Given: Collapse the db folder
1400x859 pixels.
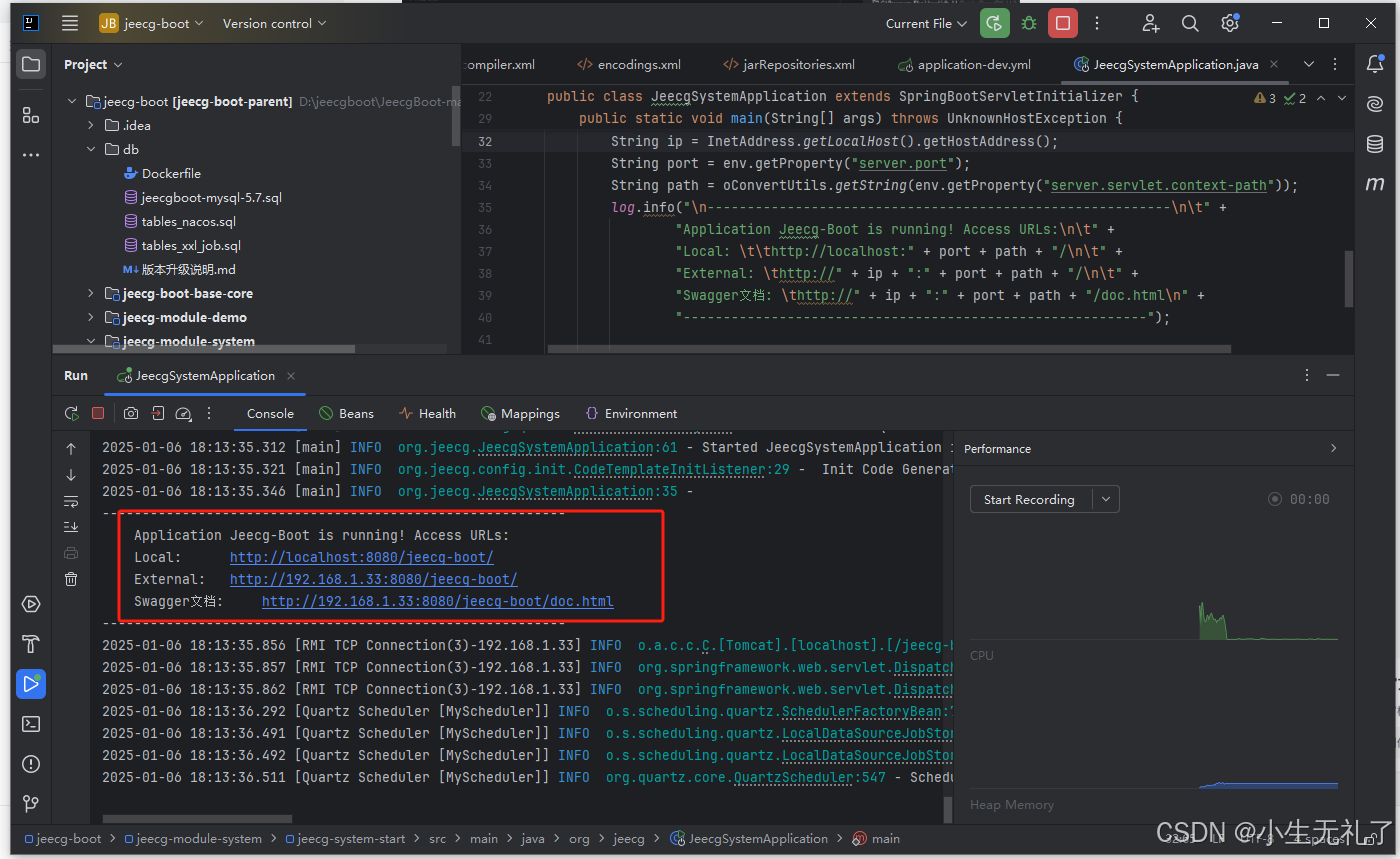Looking at the screenshot, I should (90, 149).
